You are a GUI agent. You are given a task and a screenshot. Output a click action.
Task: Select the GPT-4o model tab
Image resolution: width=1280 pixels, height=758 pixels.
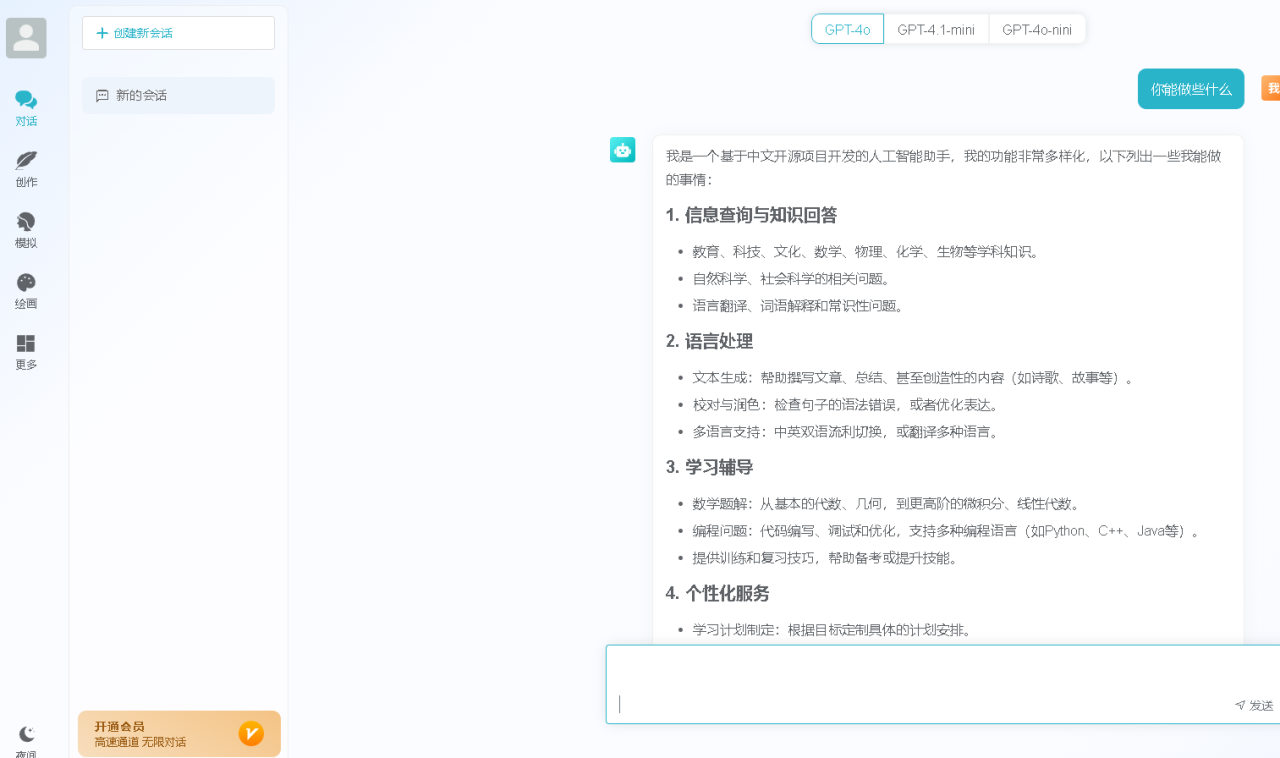pyautogui.click(x=847, y=30)
